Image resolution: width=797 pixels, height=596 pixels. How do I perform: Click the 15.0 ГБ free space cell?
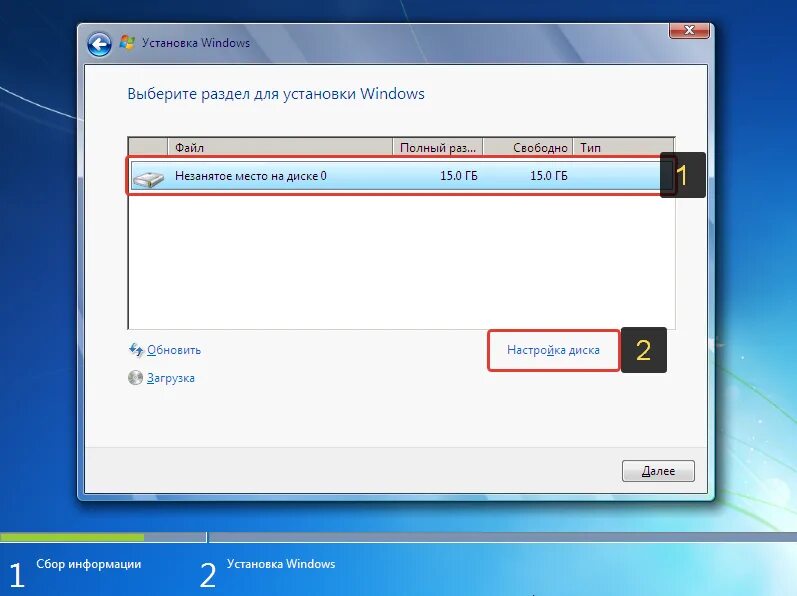click(548, 176)
